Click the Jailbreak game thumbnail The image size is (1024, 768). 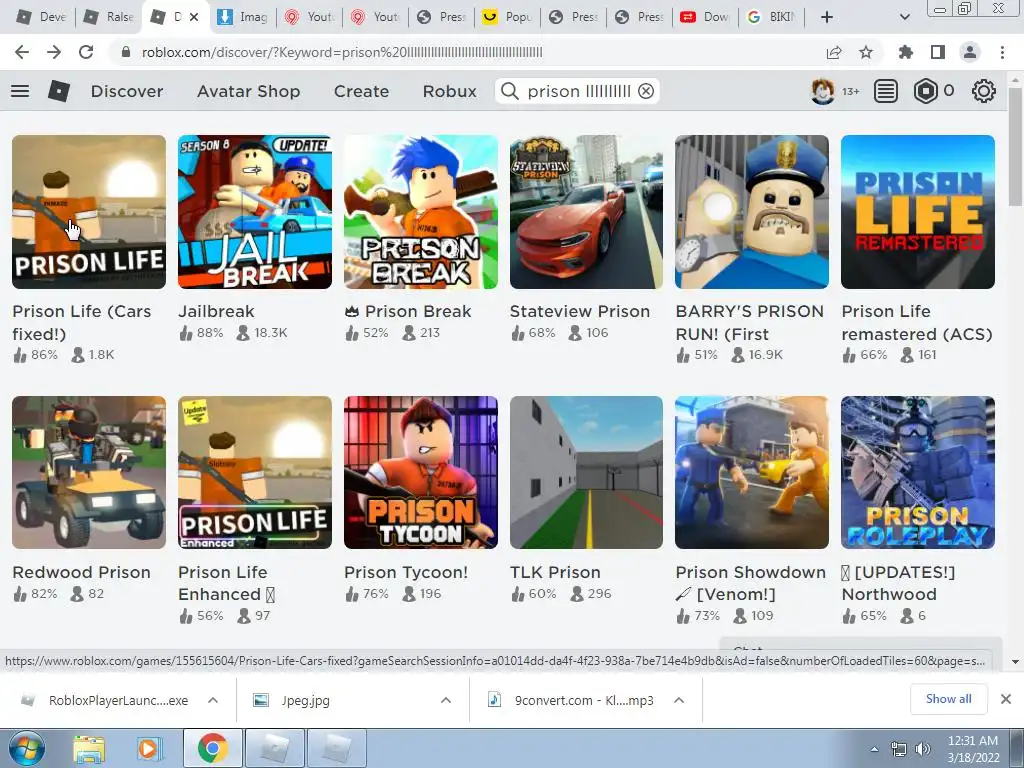(x=255, y=212)
